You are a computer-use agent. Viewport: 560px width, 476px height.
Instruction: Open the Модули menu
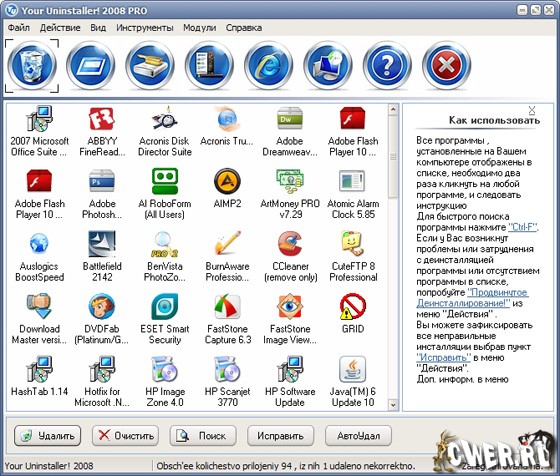pos(199,28)
